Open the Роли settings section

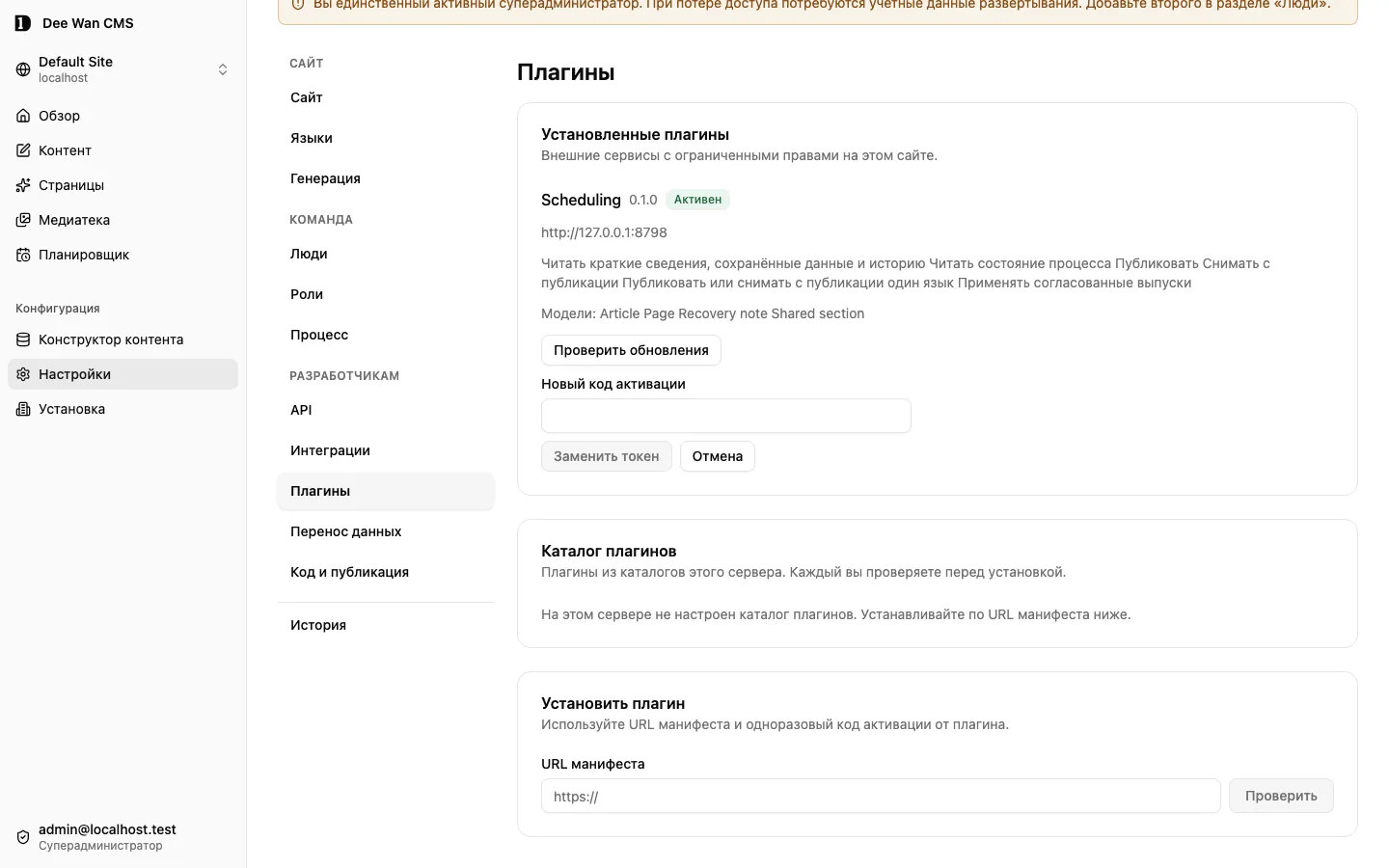point(386,294)
